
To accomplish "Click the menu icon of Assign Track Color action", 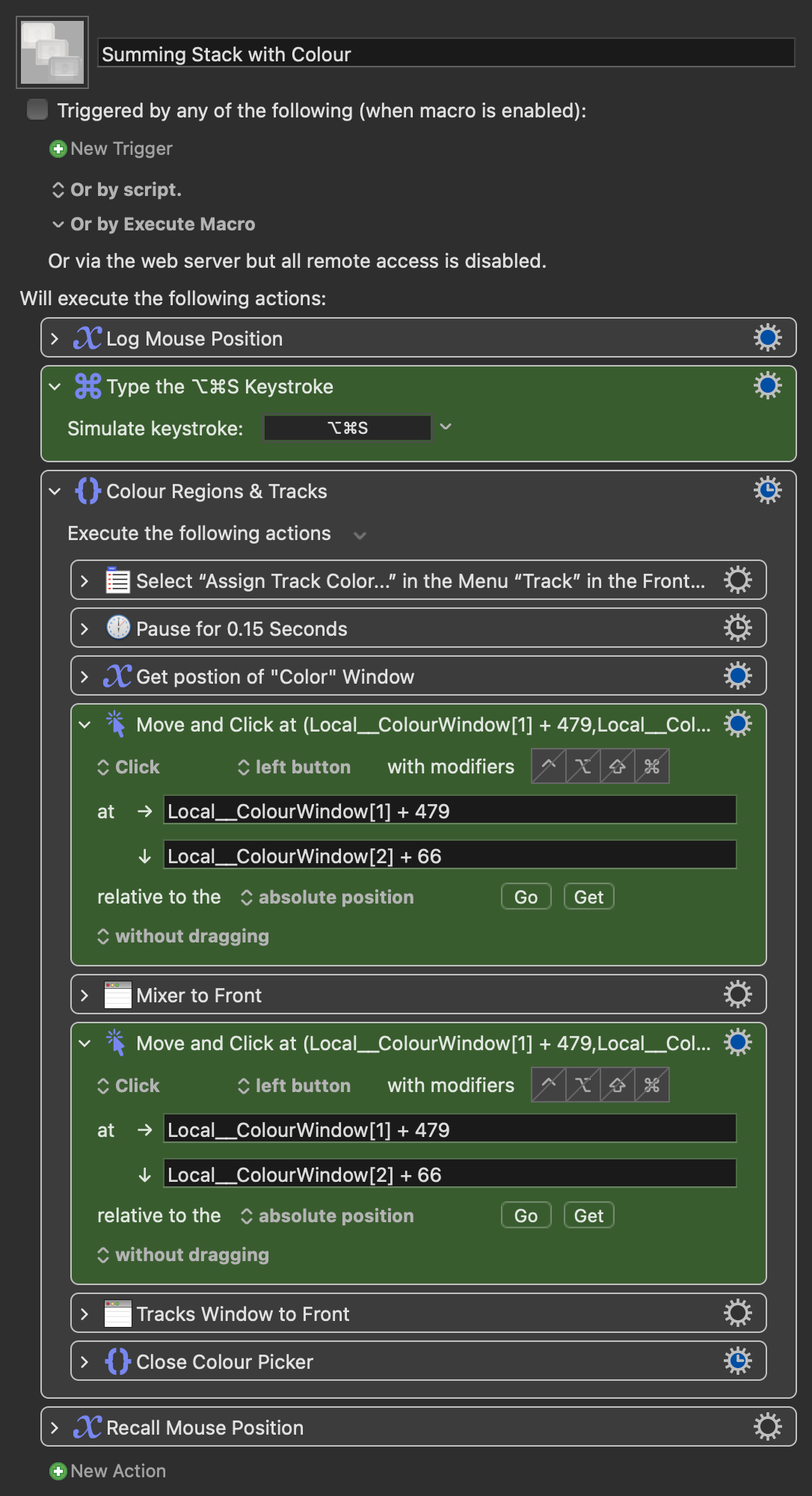I will pos(117,580).
